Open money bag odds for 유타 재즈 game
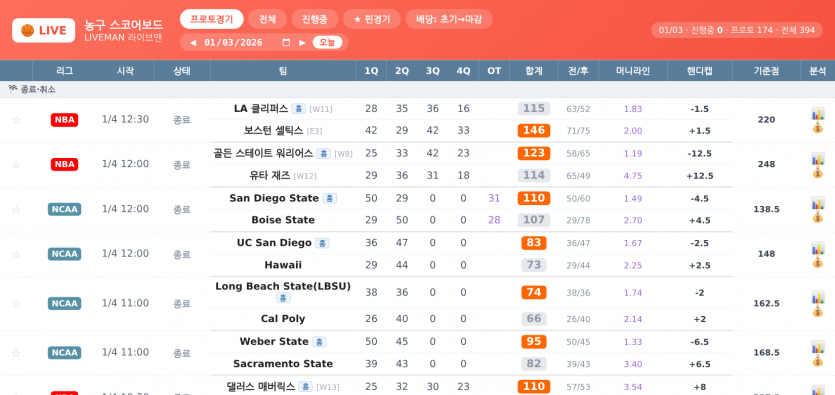 pyautogui.click(x=817, y=172)
